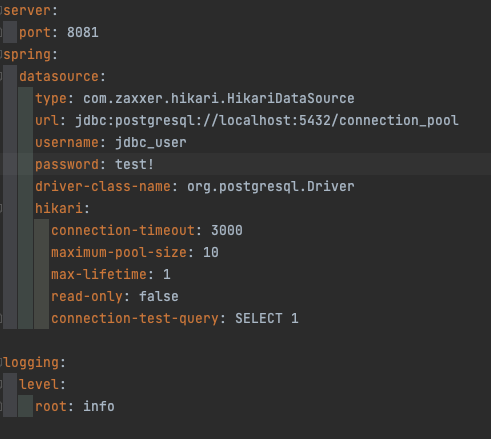The width and height of the screenshot is (491, 439).
Task: Click the jdbc postgresql url value
Action: pos(267,121)
